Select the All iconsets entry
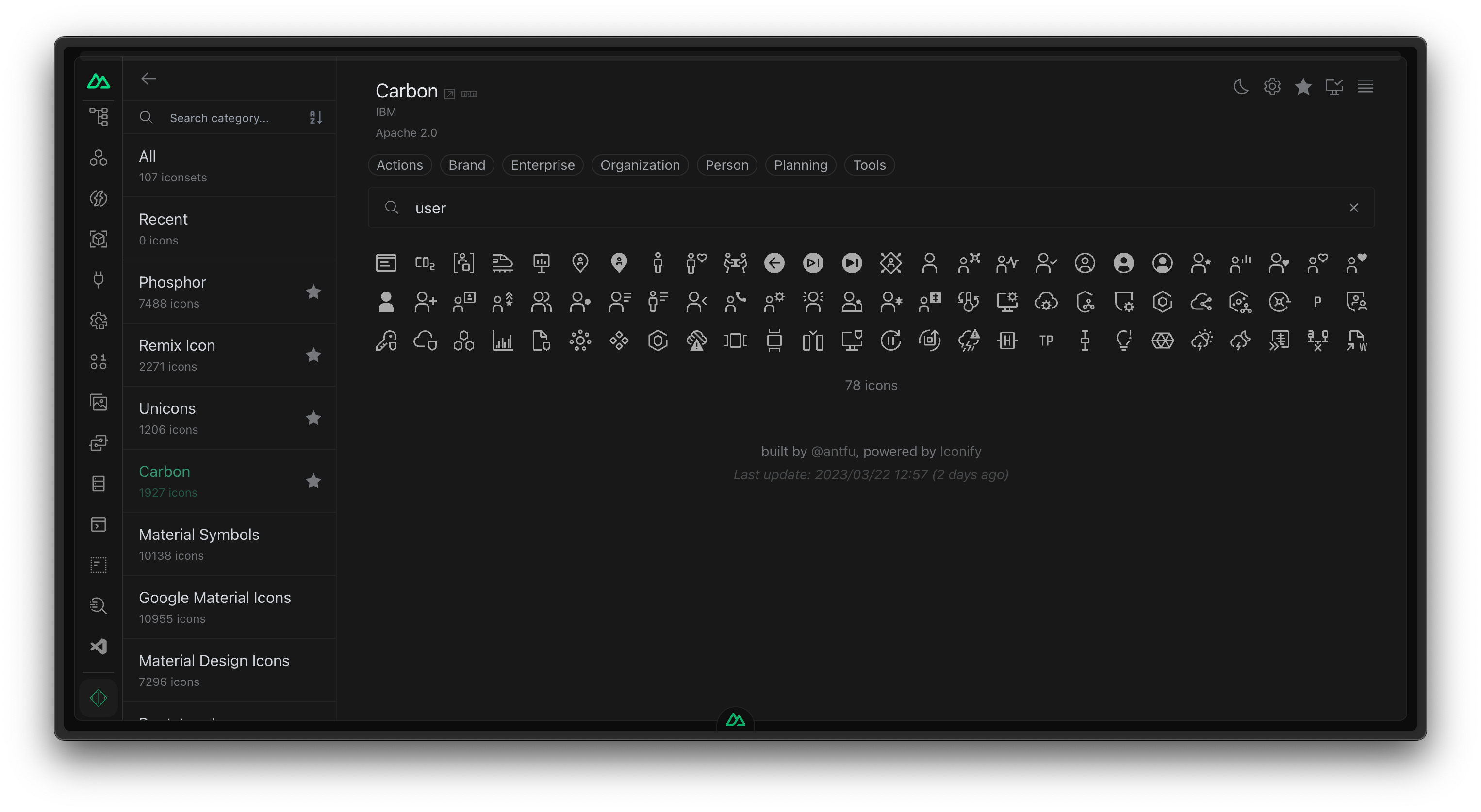 pos(172,165)
